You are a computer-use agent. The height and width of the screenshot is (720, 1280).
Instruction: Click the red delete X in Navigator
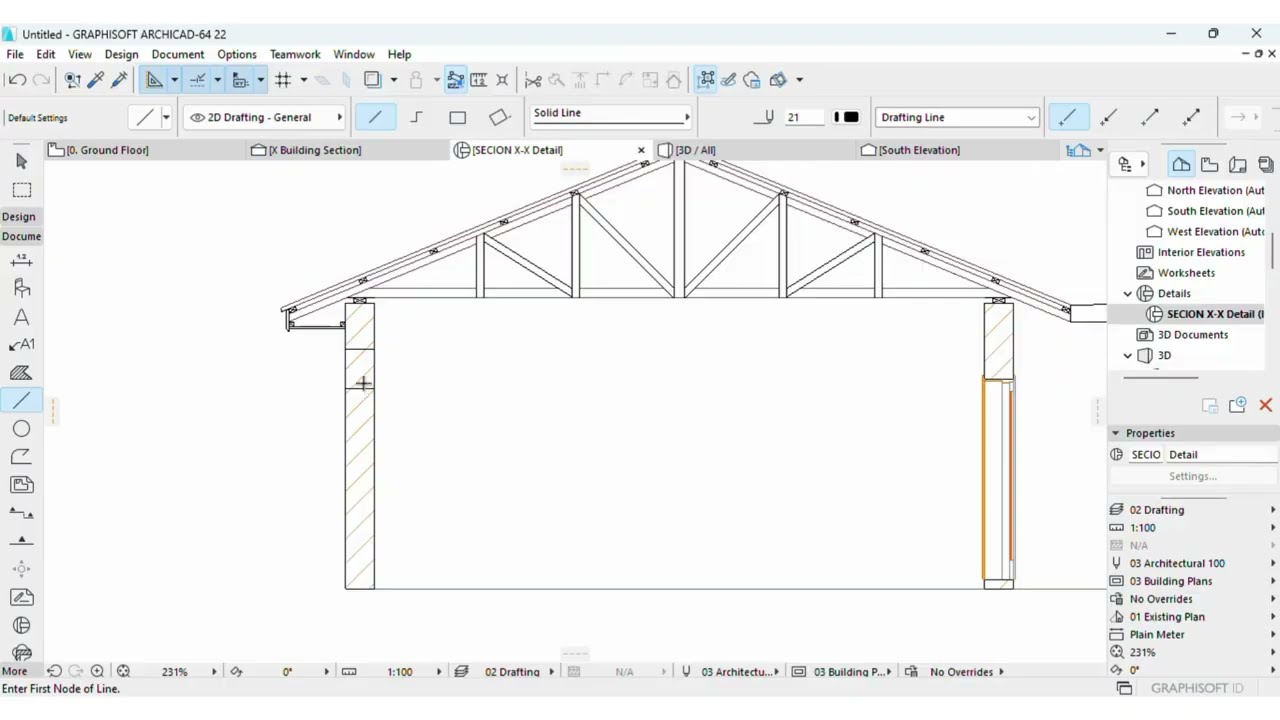[x=1265, y=405]
